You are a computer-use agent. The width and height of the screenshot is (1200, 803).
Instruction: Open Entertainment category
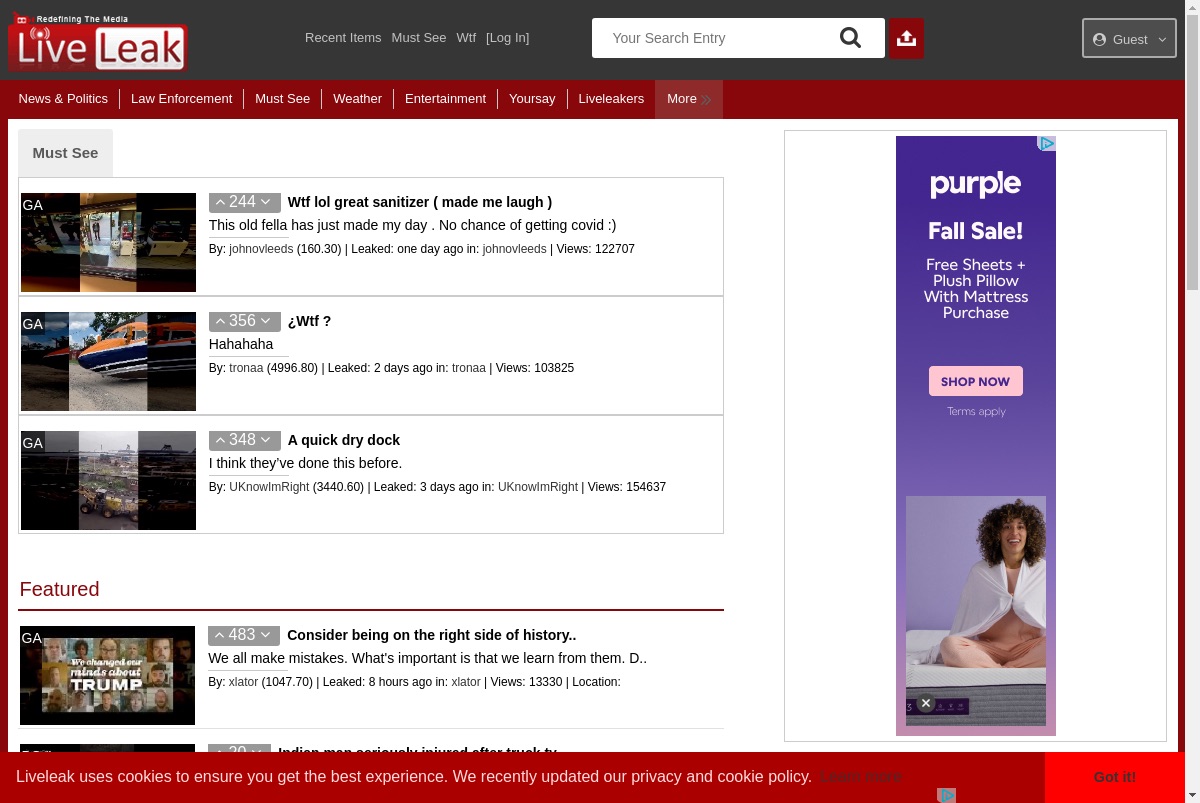445,99
